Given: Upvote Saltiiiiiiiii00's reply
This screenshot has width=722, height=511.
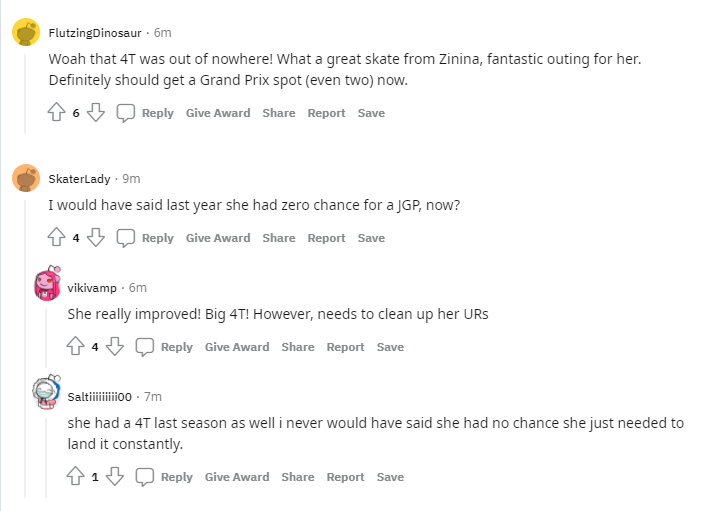Looking at the screenshot, I should (x=76, y=477).
